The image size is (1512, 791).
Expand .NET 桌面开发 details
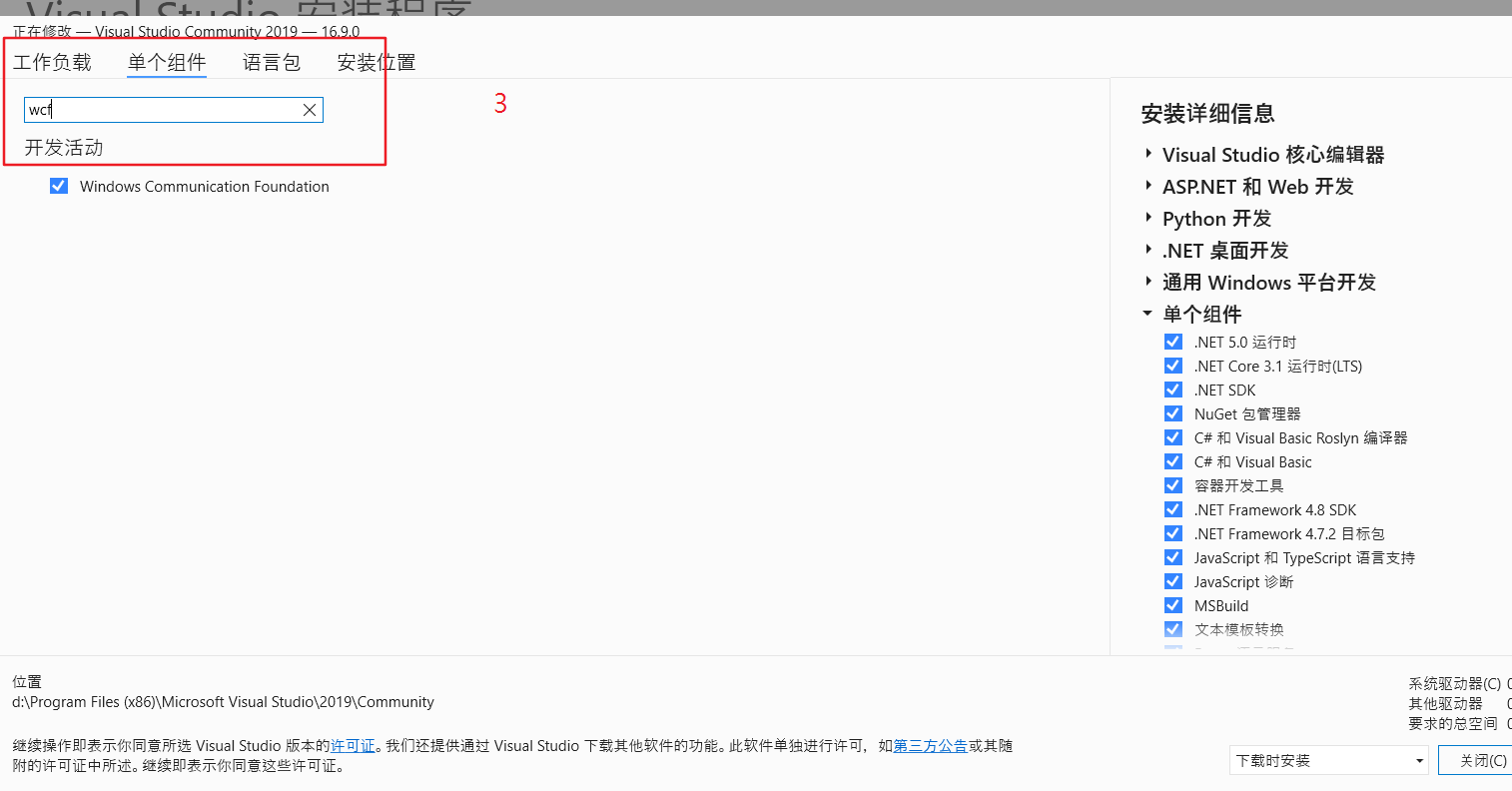tap(1148, 250)
